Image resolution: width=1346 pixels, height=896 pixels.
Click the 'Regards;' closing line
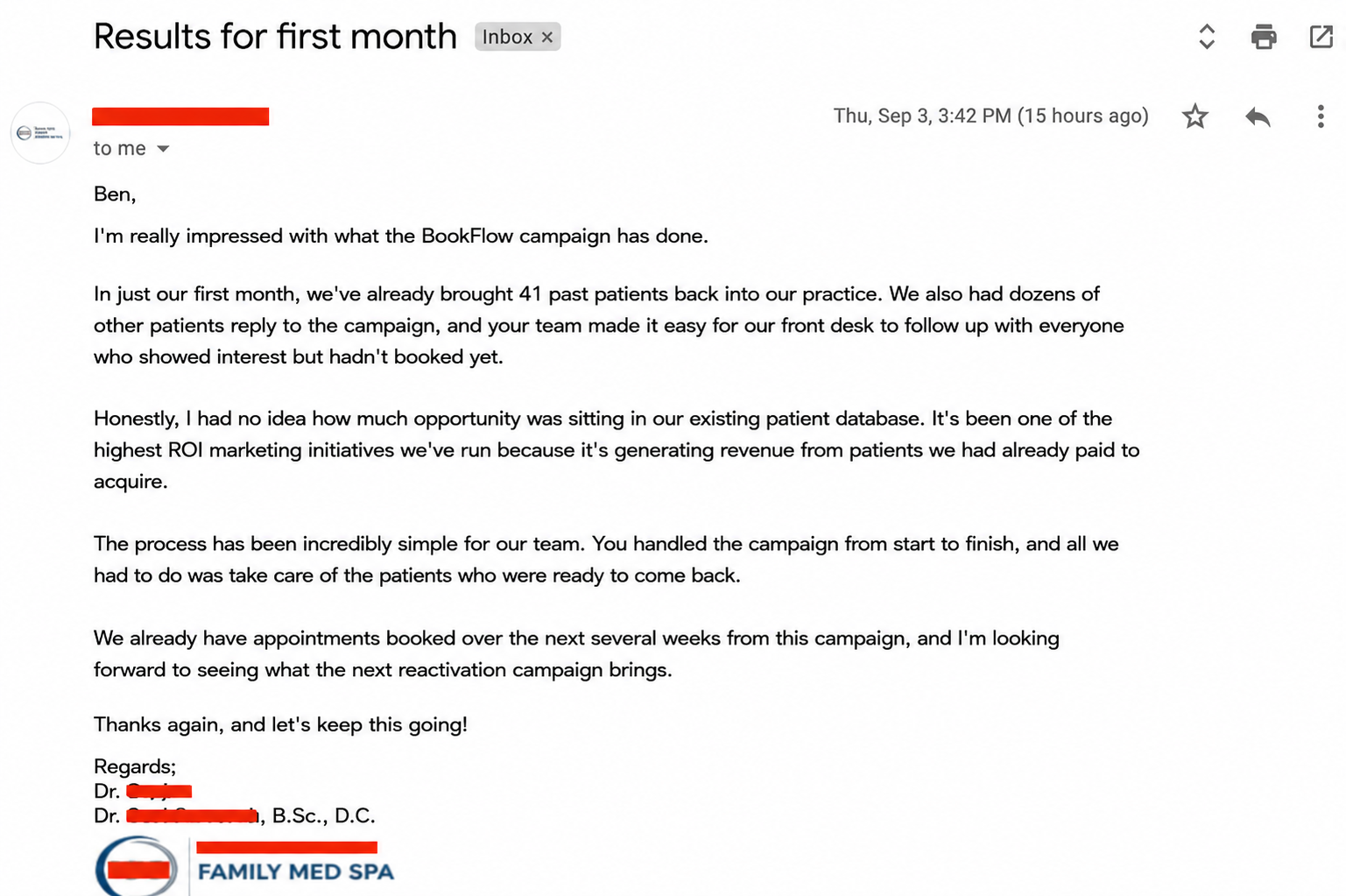135,766
